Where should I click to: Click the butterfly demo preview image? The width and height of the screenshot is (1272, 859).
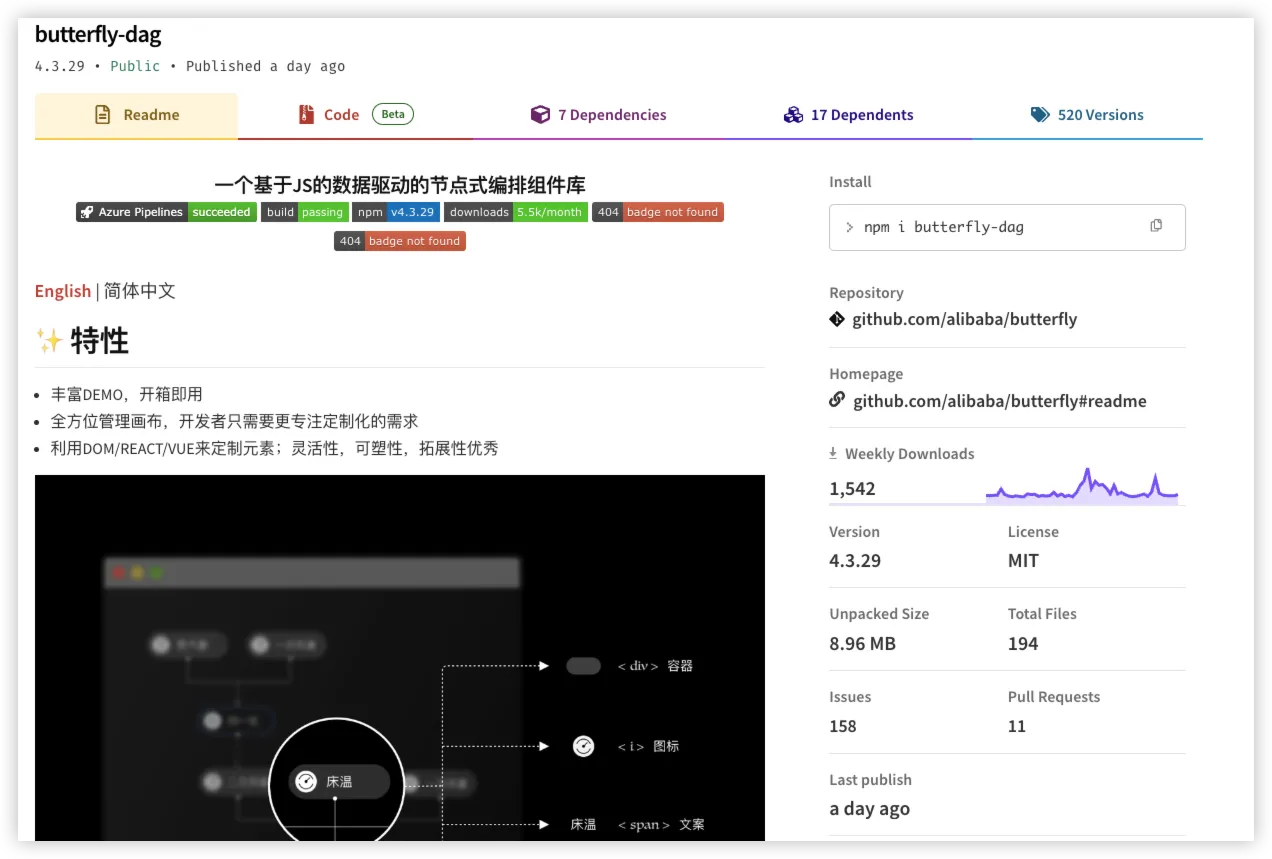coord(400,657)
